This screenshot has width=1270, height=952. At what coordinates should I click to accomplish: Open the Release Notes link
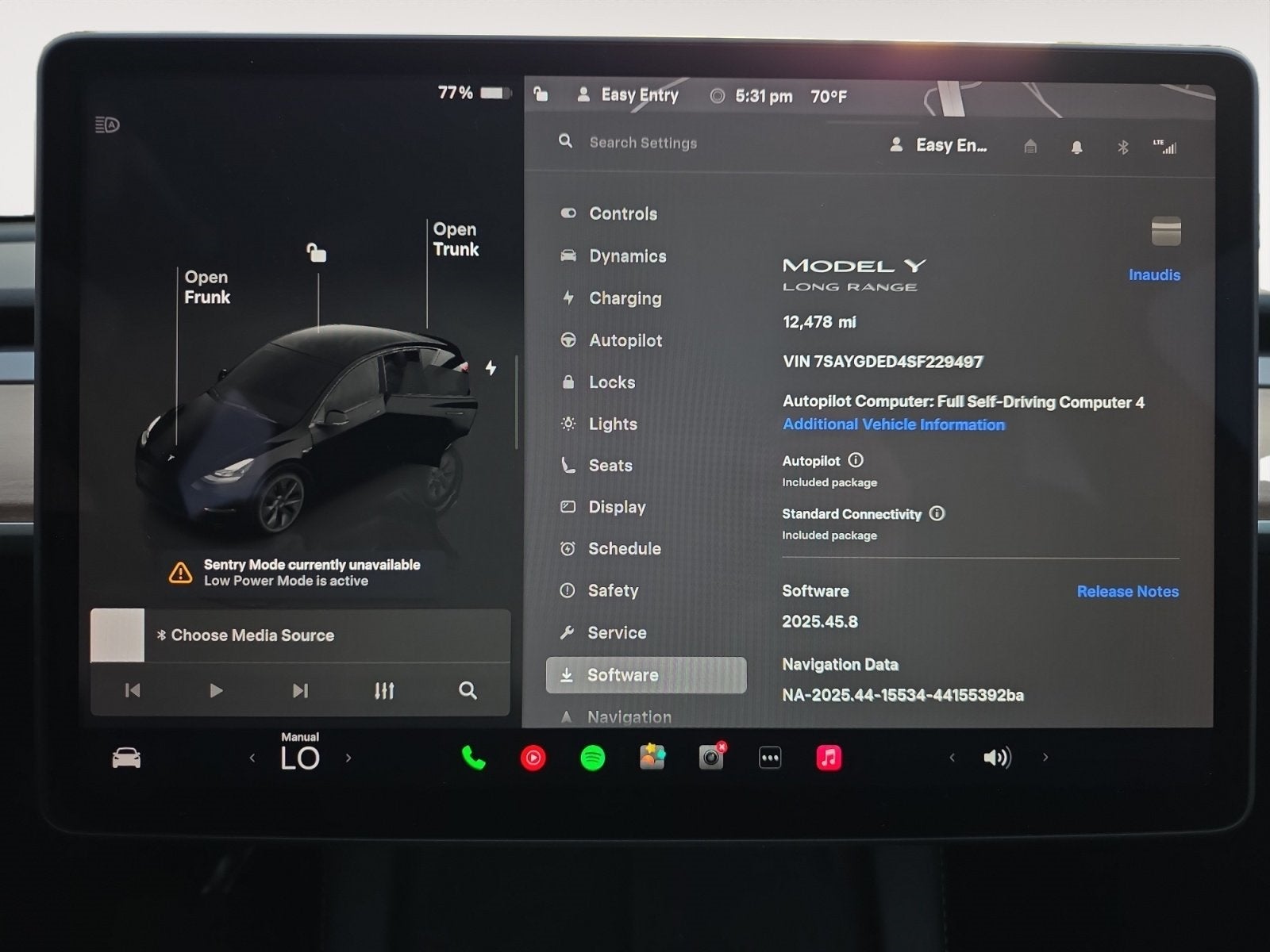[x=1127, y=591]
